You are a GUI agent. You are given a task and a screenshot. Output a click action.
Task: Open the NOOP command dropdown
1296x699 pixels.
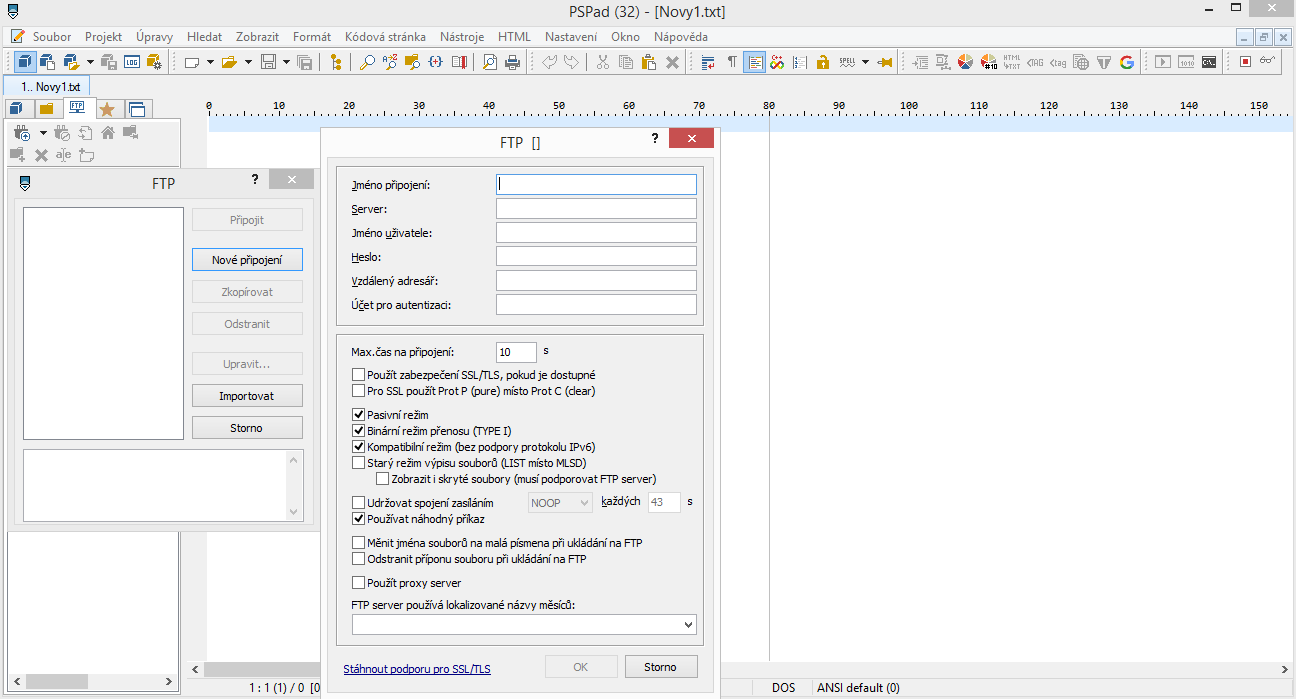560,502
